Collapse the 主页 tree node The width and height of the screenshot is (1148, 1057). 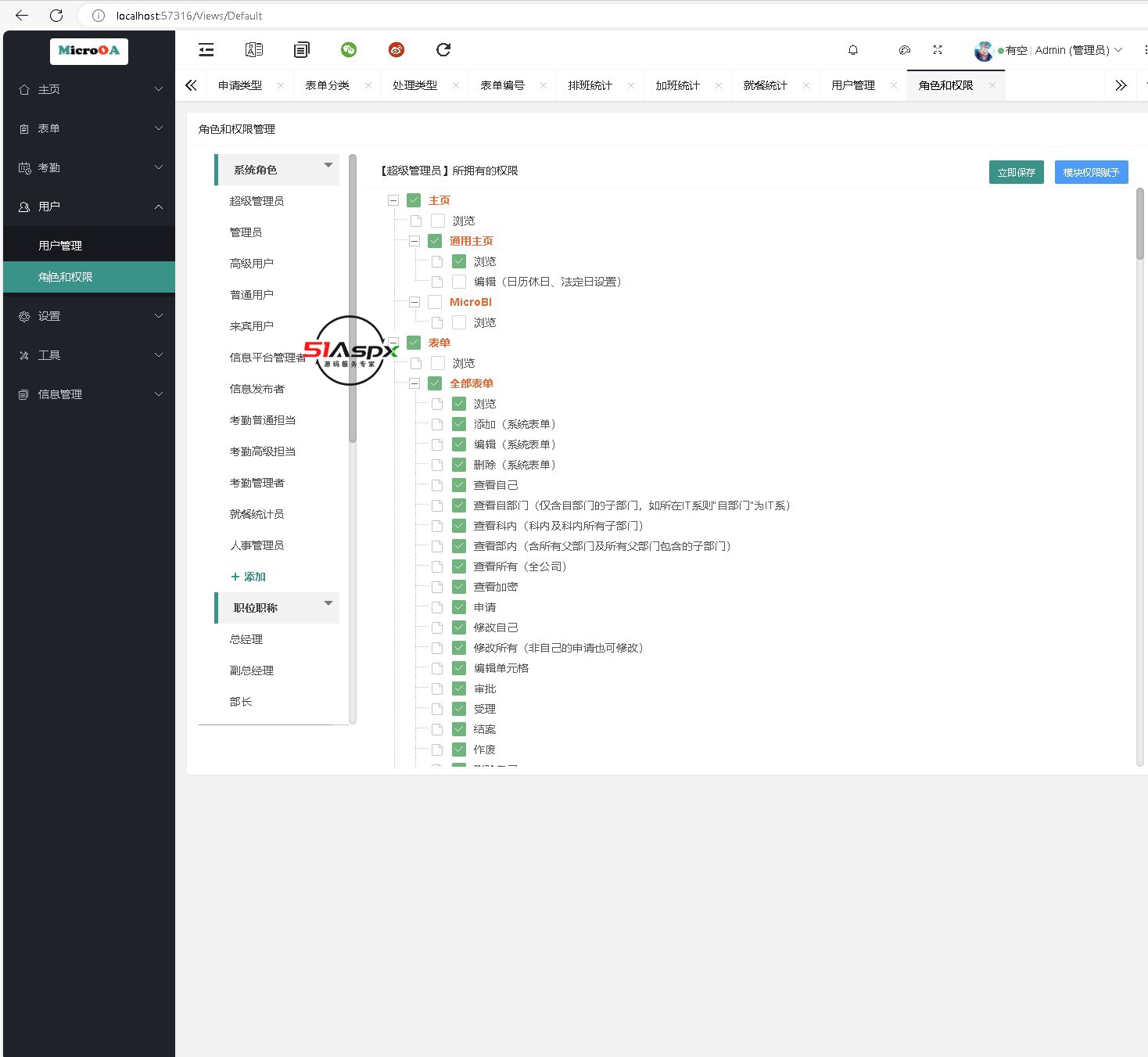point(393,200)
